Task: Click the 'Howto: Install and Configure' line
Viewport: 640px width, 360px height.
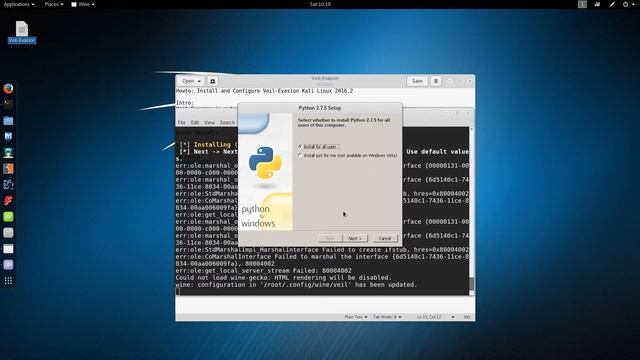Action: pos(264,91)
